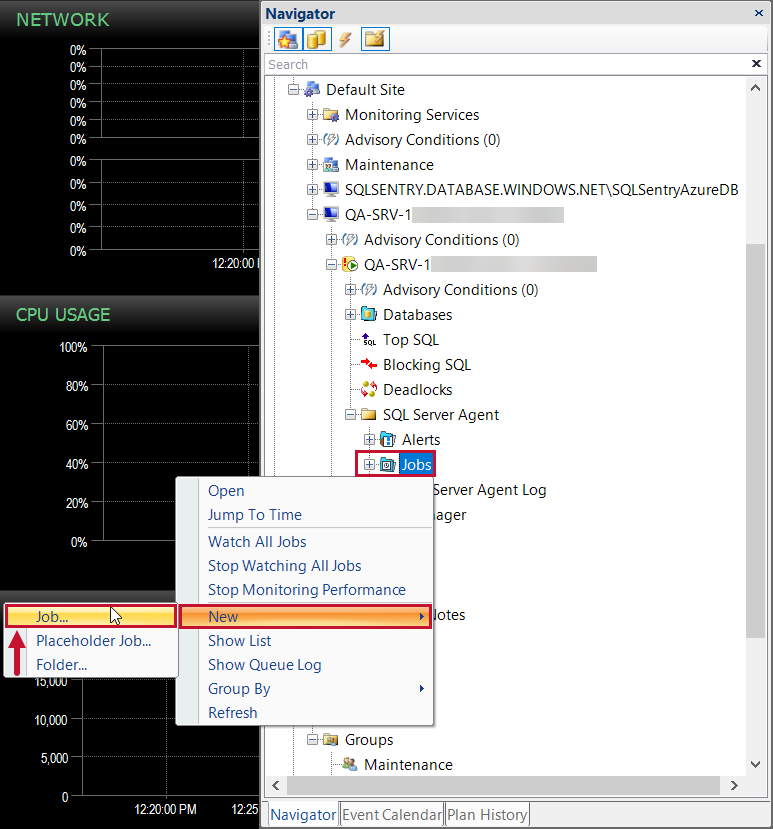
Task: Click the SQLSENTRY.DATABASE.WINDOWS.NET computer icon
Action: click(331, 189)
